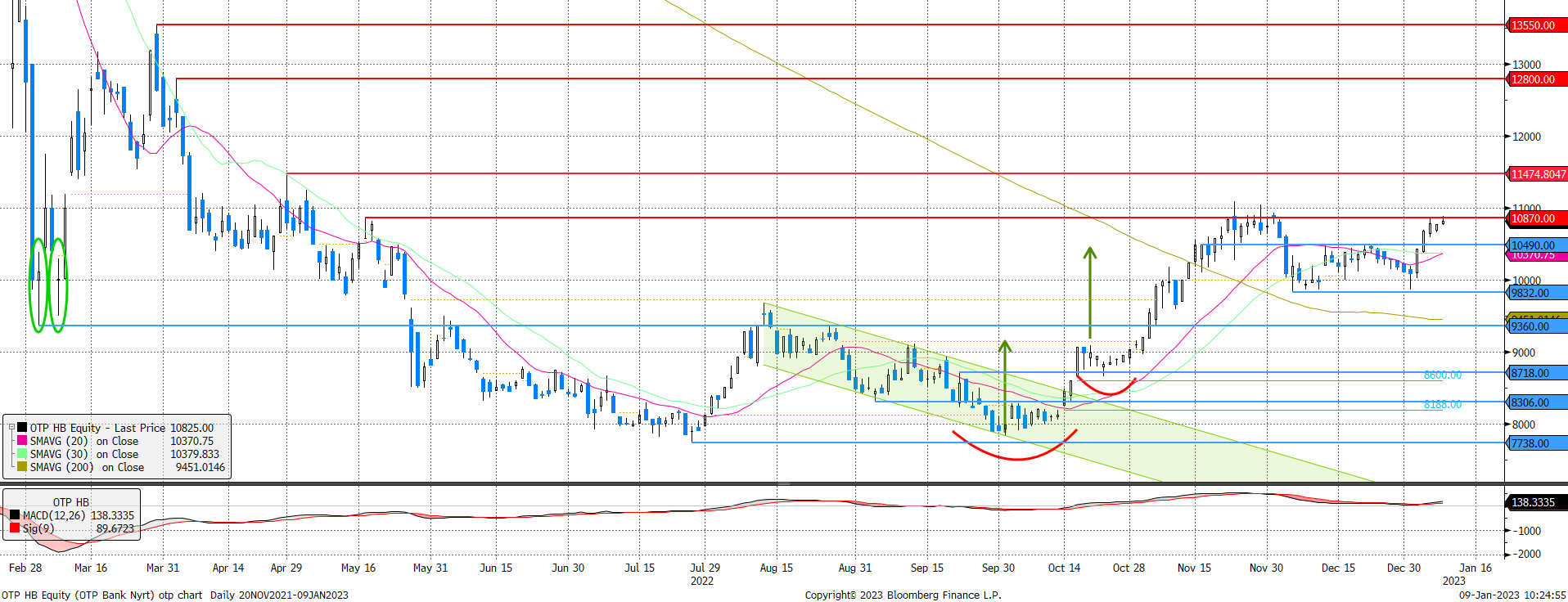Select 'OTP HB Equity - Last Price' legend entry

97,428
